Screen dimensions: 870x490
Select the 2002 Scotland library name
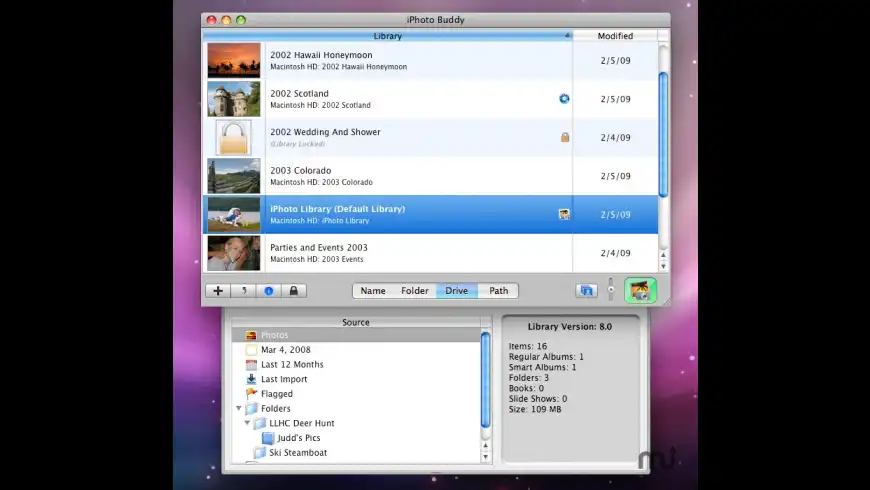(300, 94)
